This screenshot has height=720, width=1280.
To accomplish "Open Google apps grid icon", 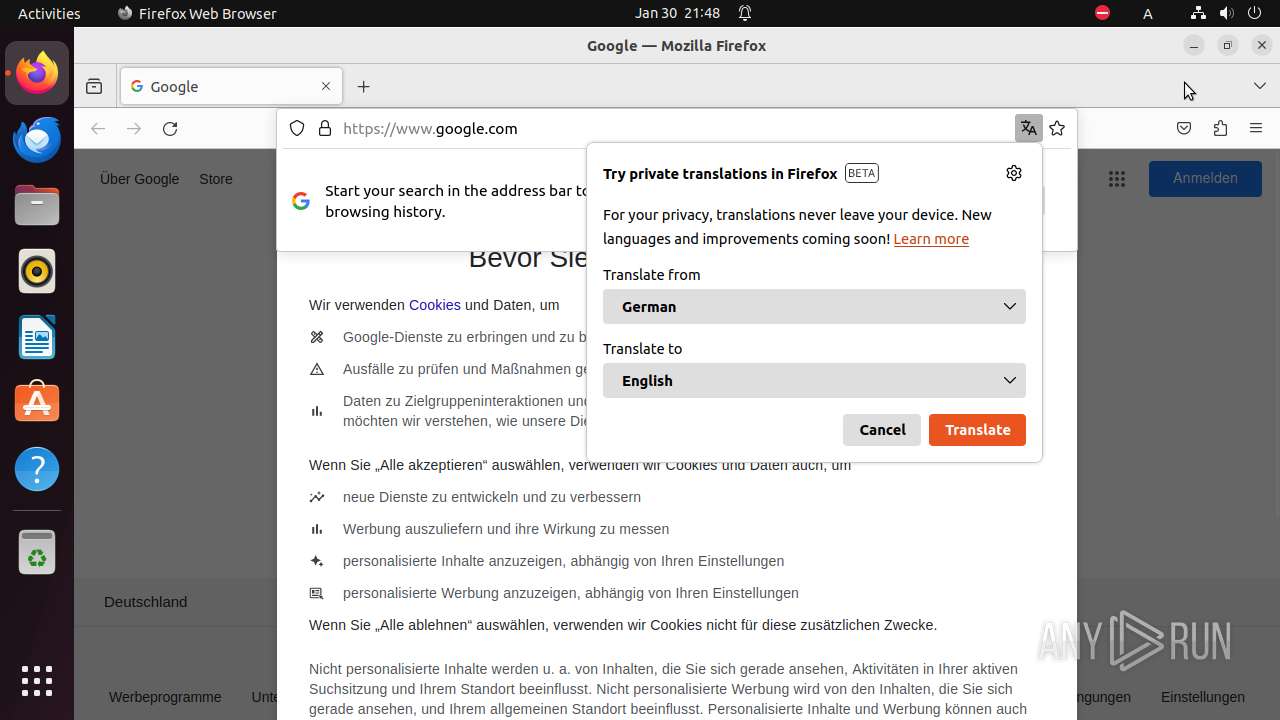I will coord(1117,179).
